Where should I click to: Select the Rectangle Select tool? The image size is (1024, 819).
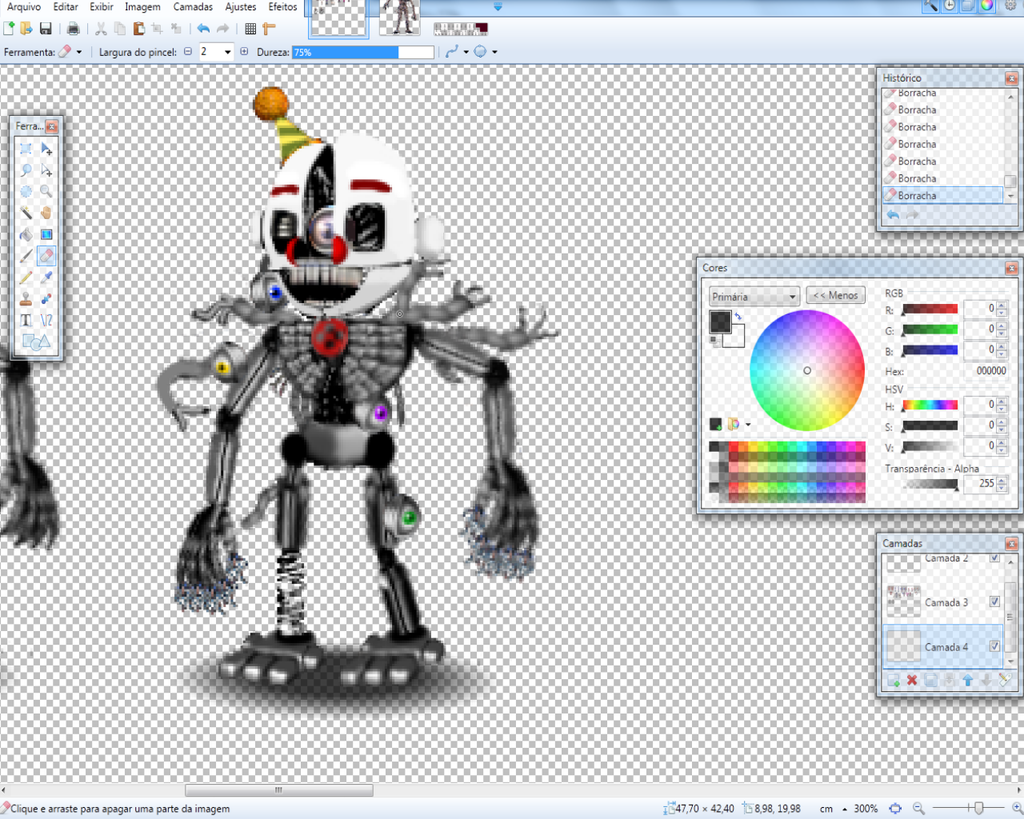coord(26,149)
